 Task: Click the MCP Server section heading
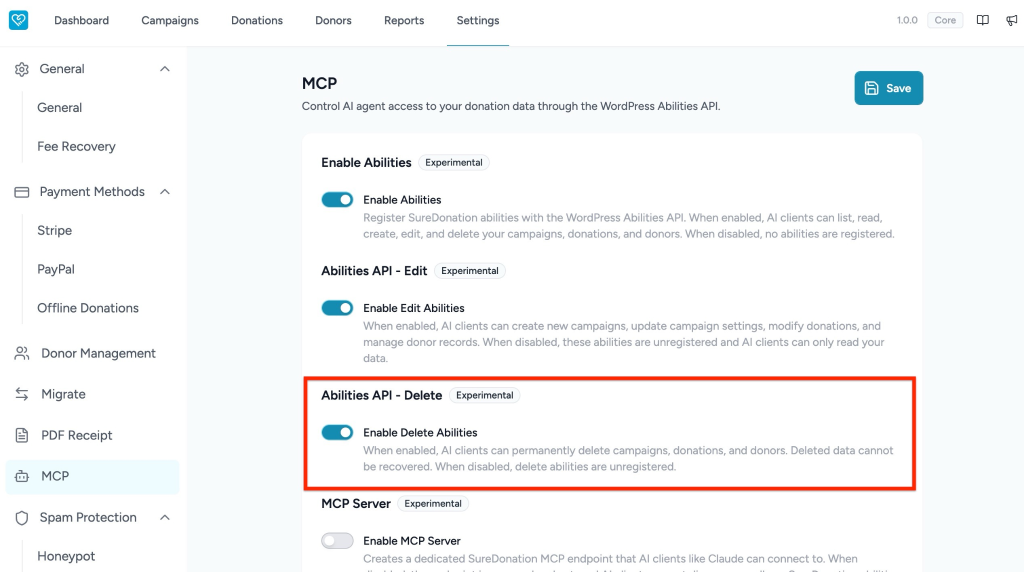[x=356, y=503]
